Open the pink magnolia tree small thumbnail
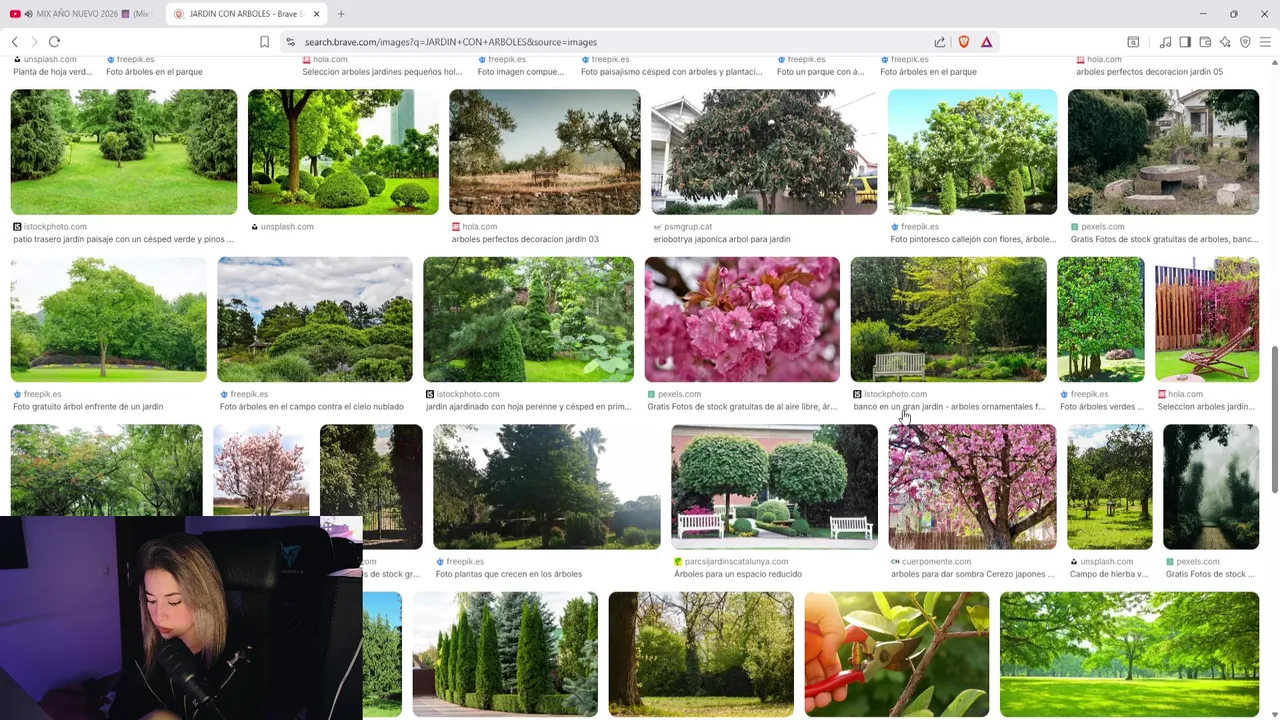Viewport: 1280px width, 720px height. pyautogui.click(x=261, y=470)
